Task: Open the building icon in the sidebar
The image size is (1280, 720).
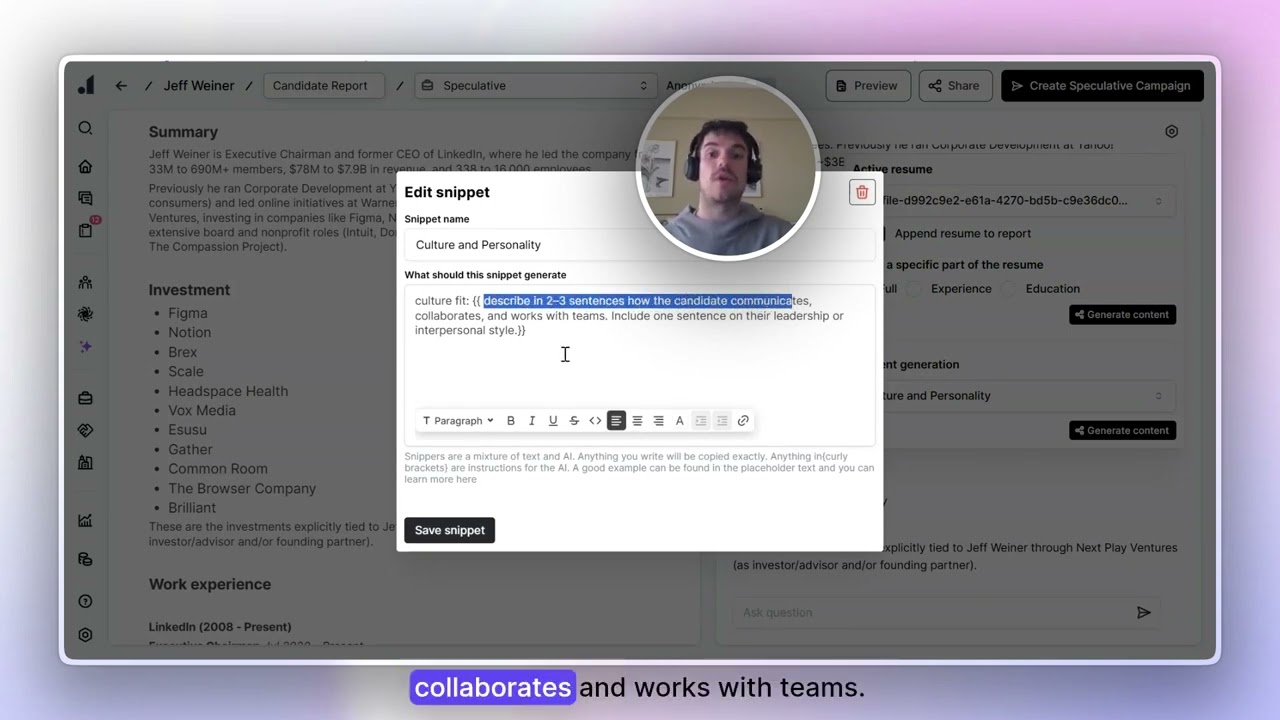Action: tap(85, 462)
